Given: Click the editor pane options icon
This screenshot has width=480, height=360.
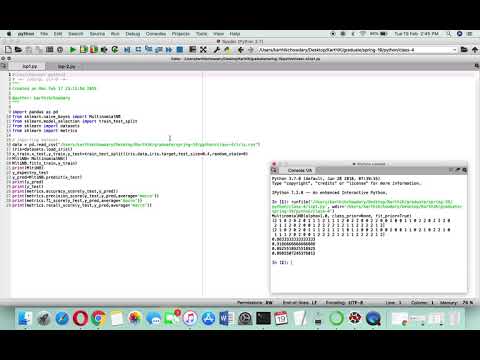Looking at the screenshot, I should coord(477,66).
